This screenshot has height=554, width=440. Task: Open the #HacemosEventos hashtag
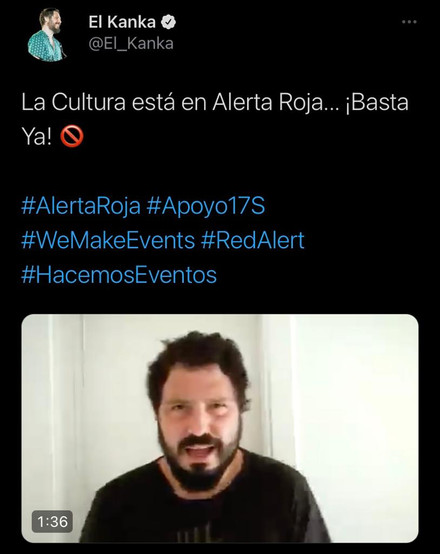(x=119, y=275)
